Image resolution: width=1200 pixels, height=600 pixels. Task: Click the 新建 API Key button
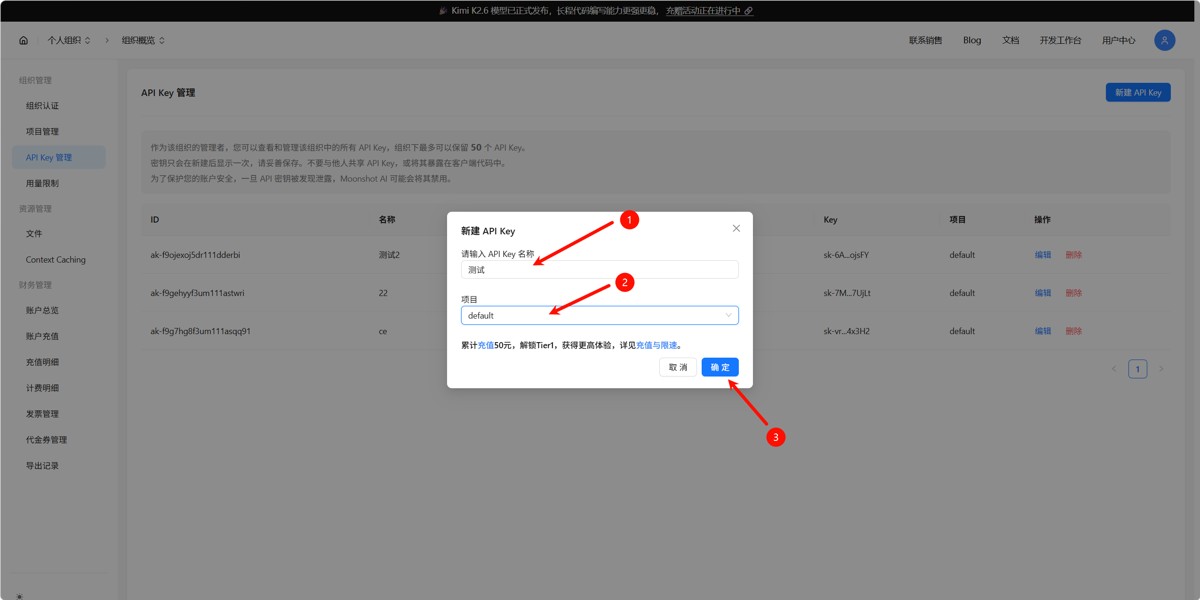(1138, 92)
